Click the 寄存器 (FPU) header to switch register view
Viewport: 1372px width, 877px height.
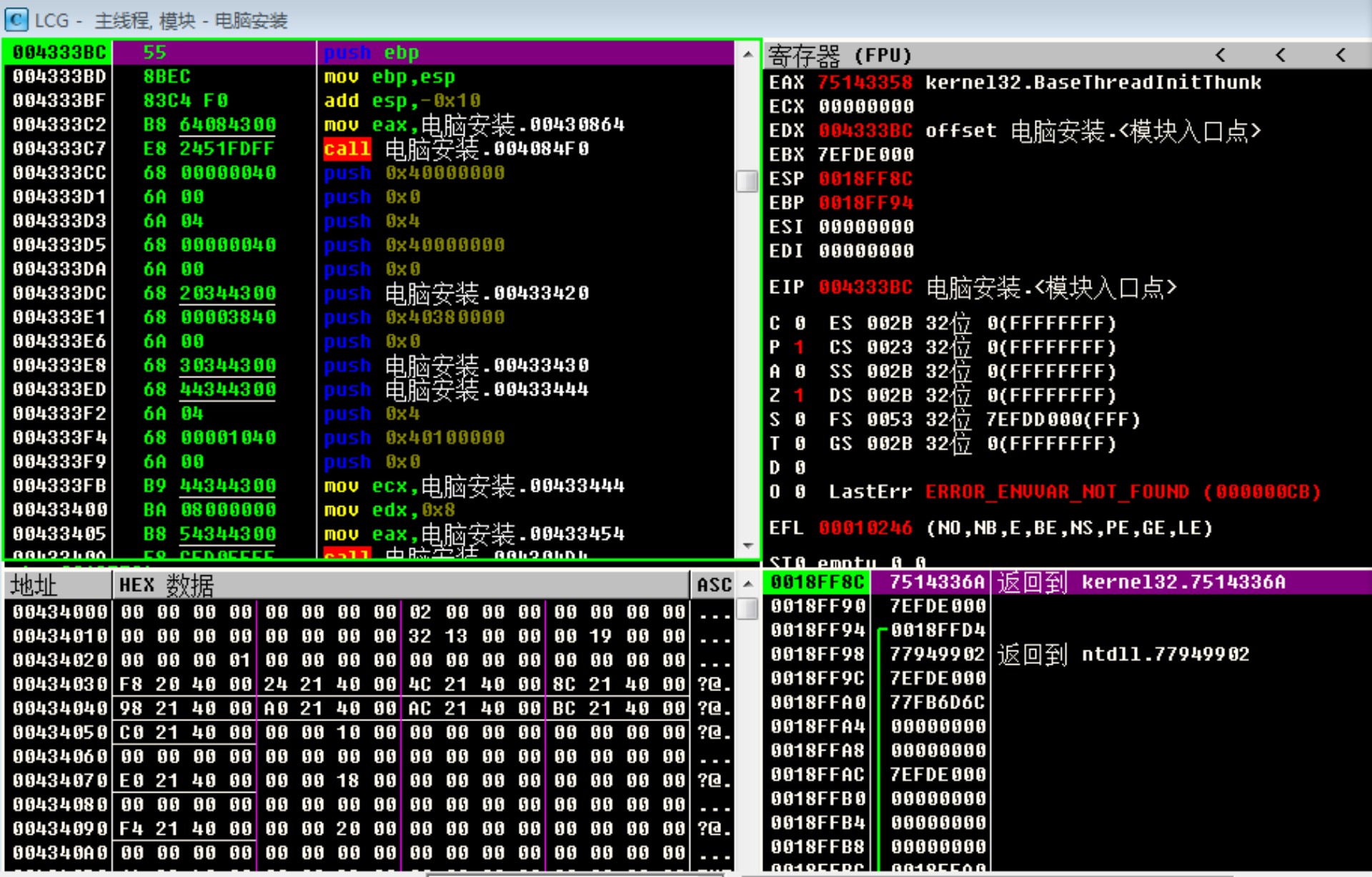(x=840, y=55)
